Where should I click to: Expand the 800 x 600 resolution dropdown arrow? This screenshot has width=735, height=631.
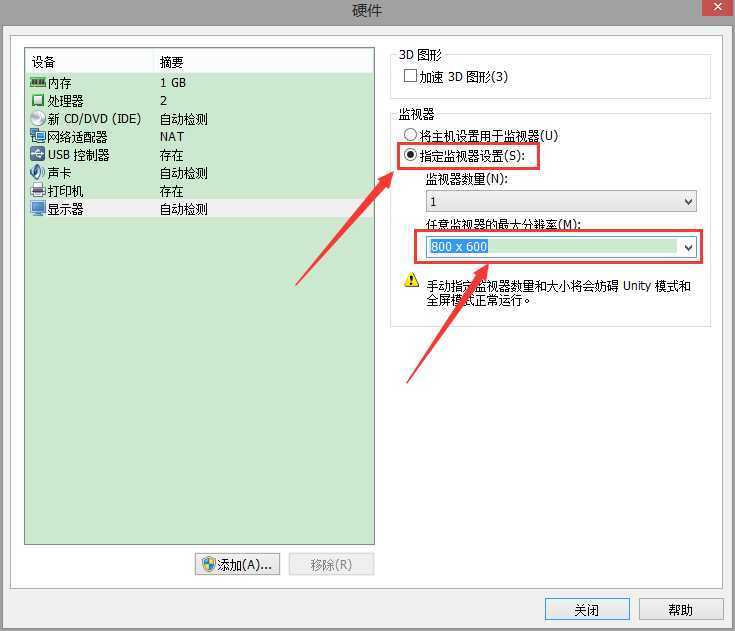click(x=688, y=247)
